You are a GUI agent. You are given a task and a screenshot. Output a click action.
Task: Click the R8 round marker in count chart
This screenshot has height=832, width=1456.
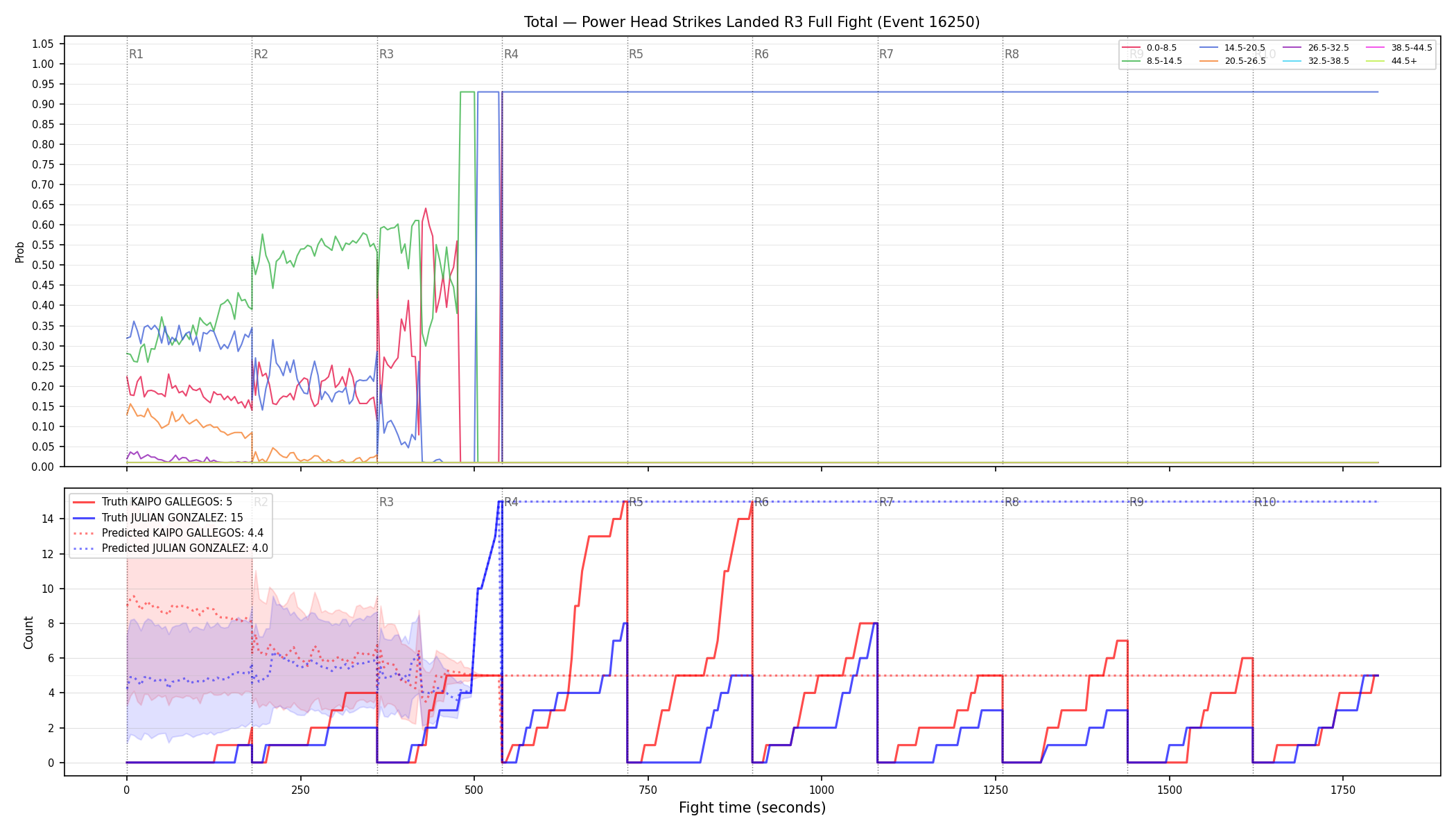[x=1012, y=502]
